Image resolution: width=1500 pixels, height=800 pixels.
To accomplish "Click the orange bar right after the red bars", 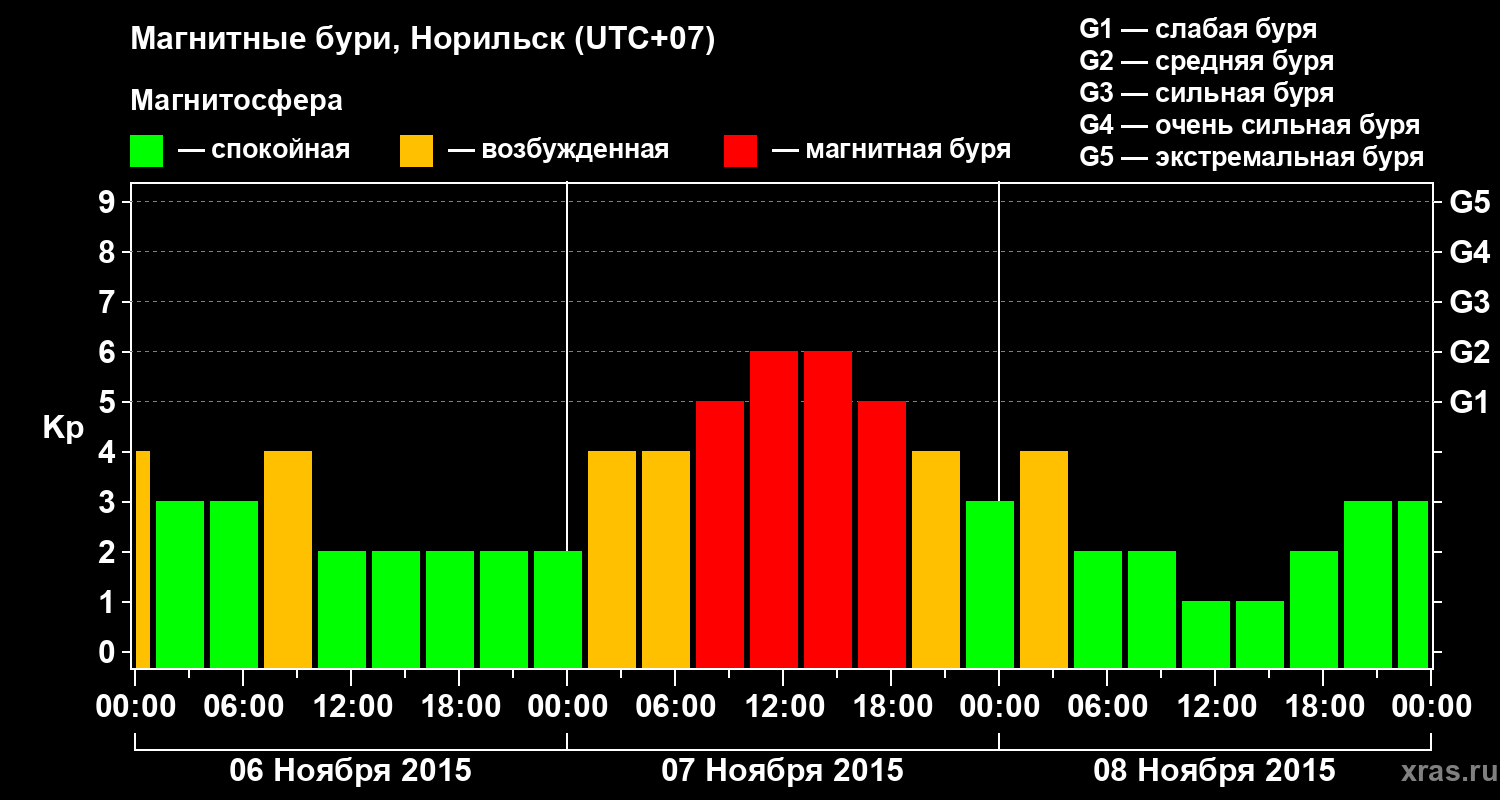I will click(x=936, y=559).
